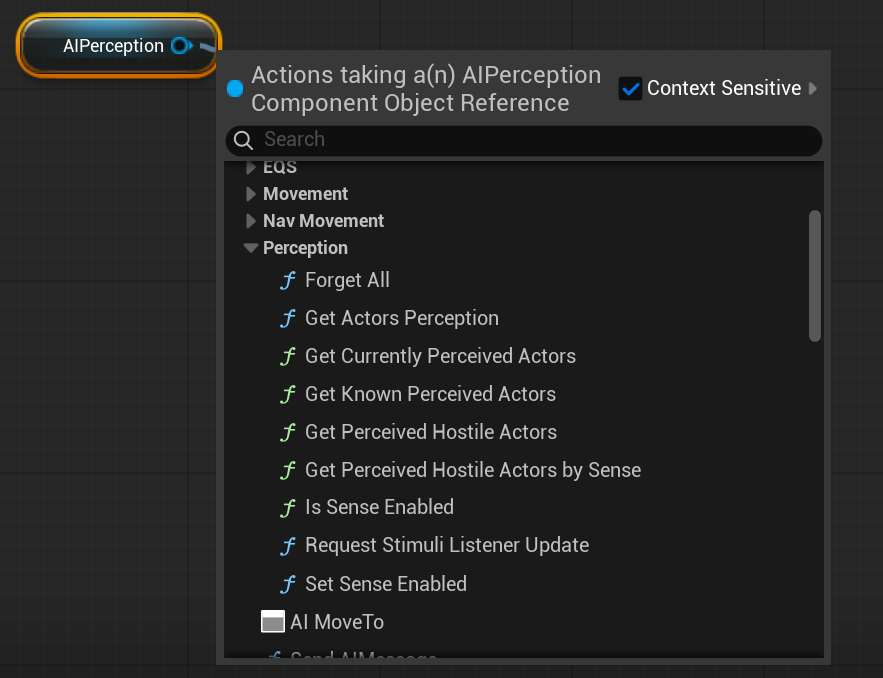Click function icon beside Is Sense Enabled

click(x=288, y=507)
